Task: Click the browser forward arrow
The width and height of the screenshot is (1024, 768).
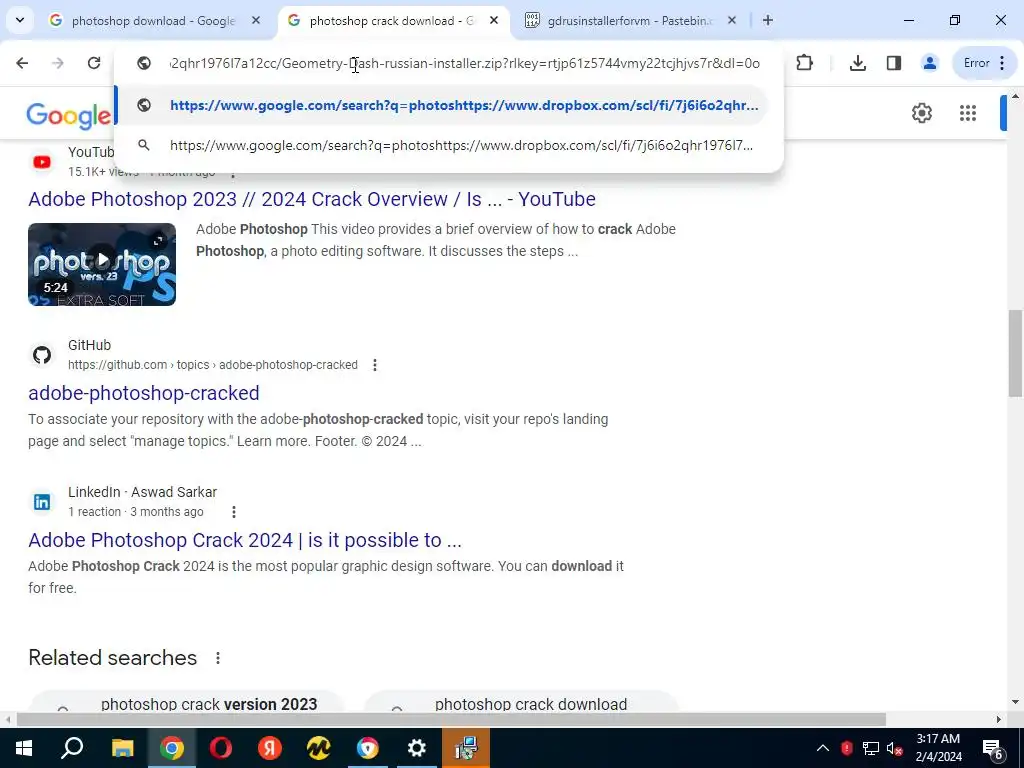Action: [58, 63]
